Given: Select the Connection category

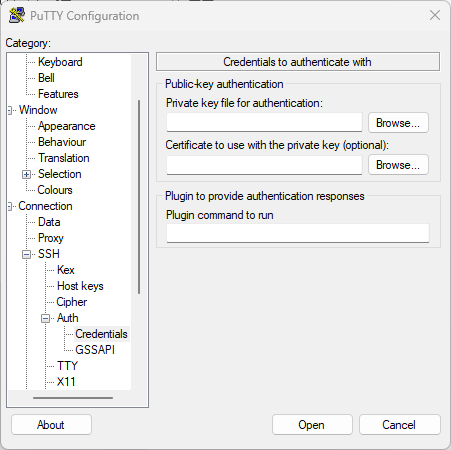Looking at the screenshot, I should [45, 206].
